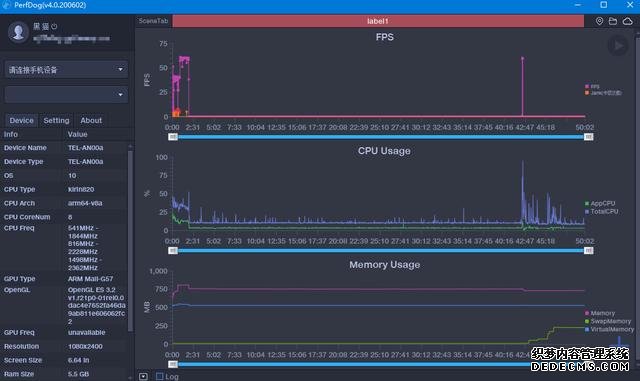Click the device info panel scrollbar
The image size is (640, 381).
130,241
